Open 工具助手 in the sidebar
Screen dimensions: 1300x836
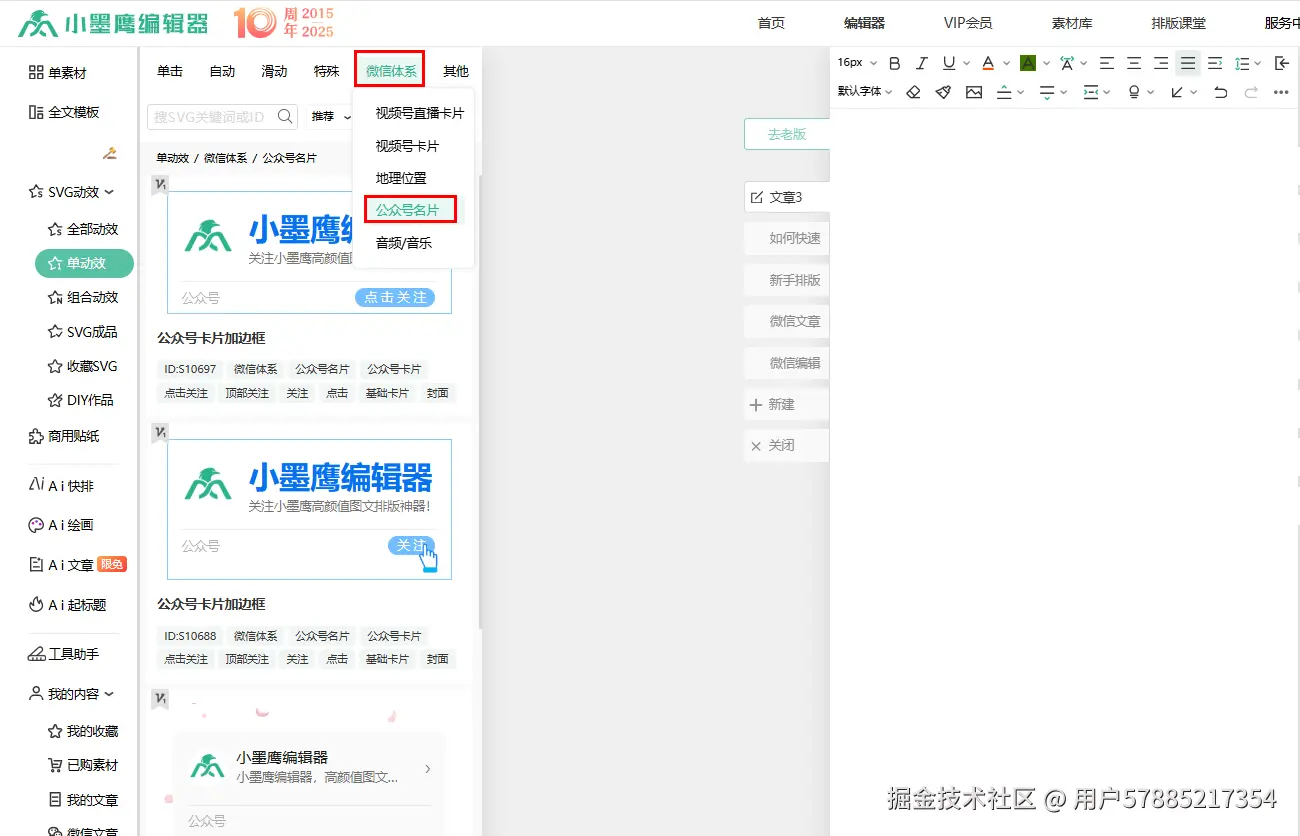coord(64,654)
